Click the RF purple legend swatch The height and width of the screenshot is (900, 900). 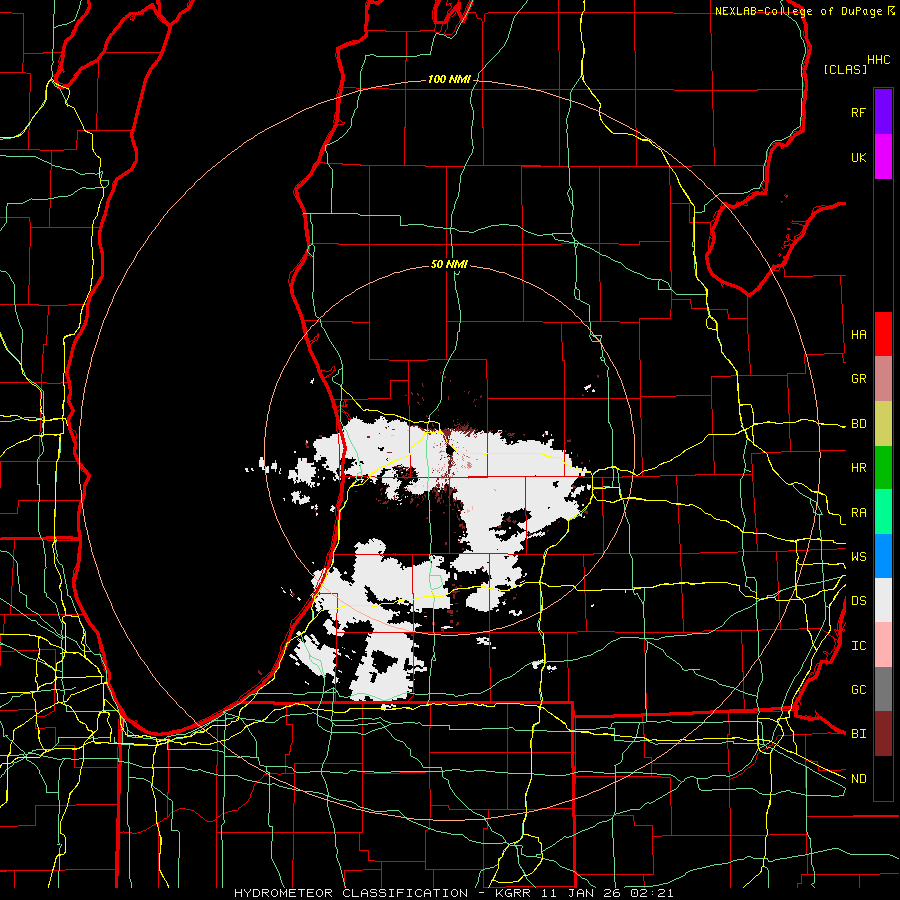(x=883, y=112)
